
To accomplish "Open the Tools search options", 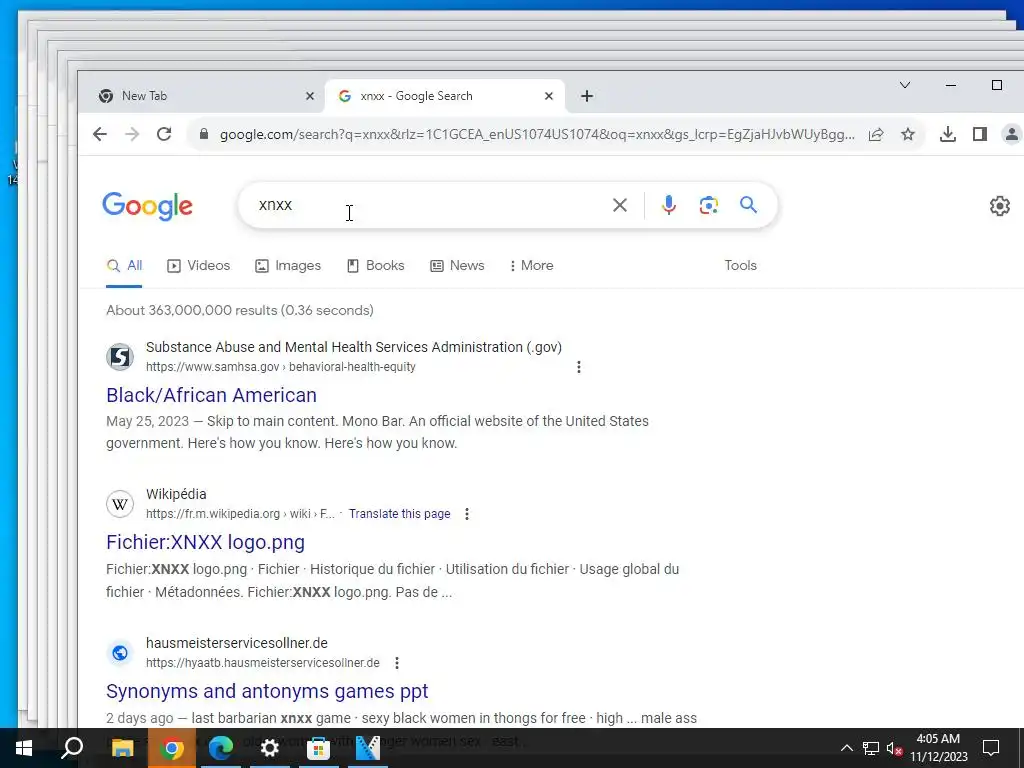I will (x=741, y=265).
